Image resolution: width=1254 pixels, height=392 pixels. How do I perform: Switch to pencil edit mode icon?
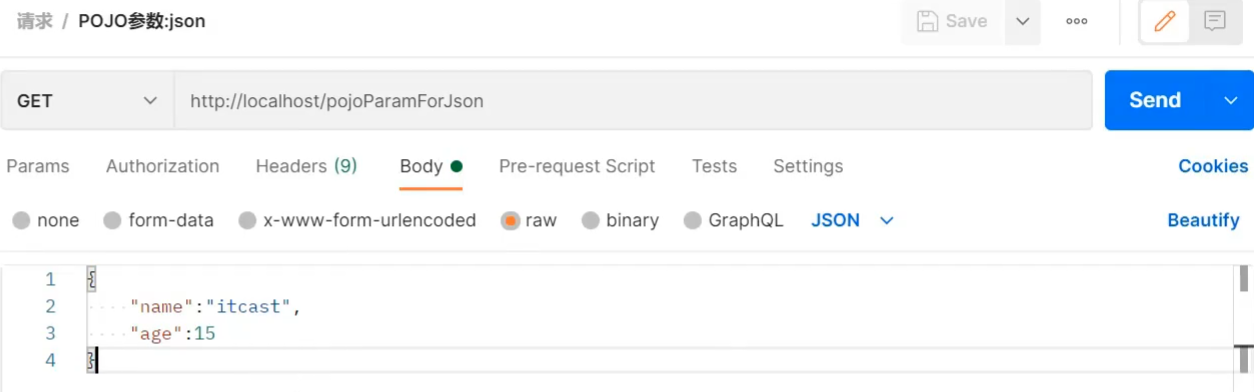(1164, 21)
